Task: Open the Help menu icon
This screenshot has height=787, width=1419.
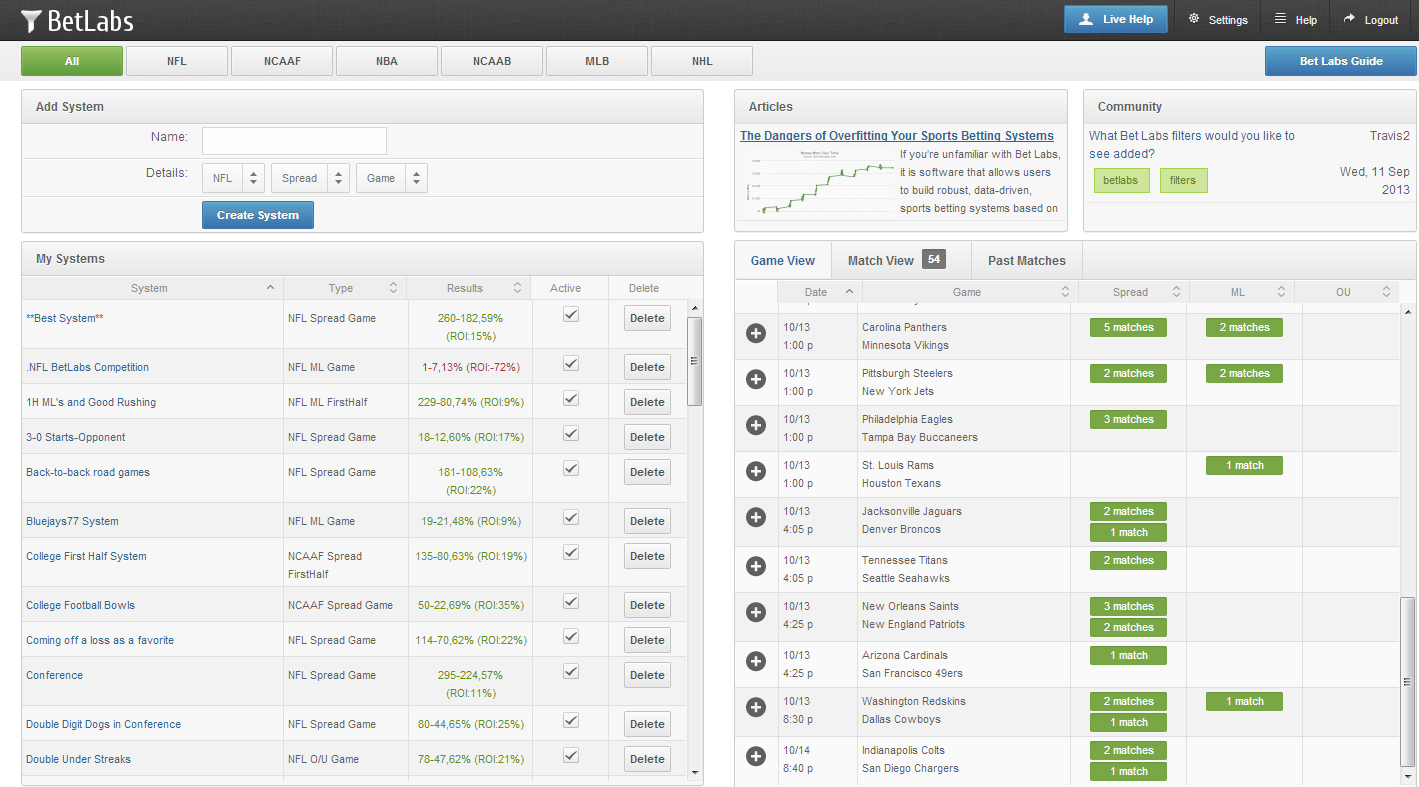Action: pos(1280,19)
